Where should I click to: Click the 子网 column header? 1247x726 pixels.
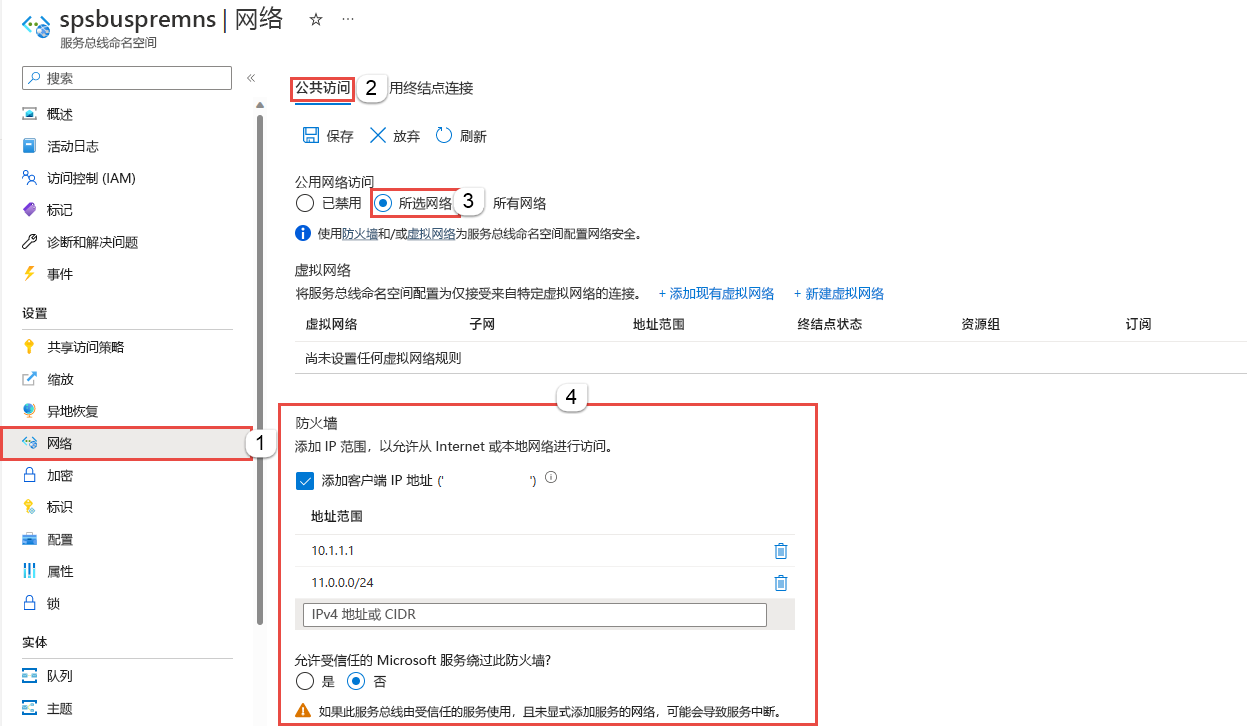(482, 325)
